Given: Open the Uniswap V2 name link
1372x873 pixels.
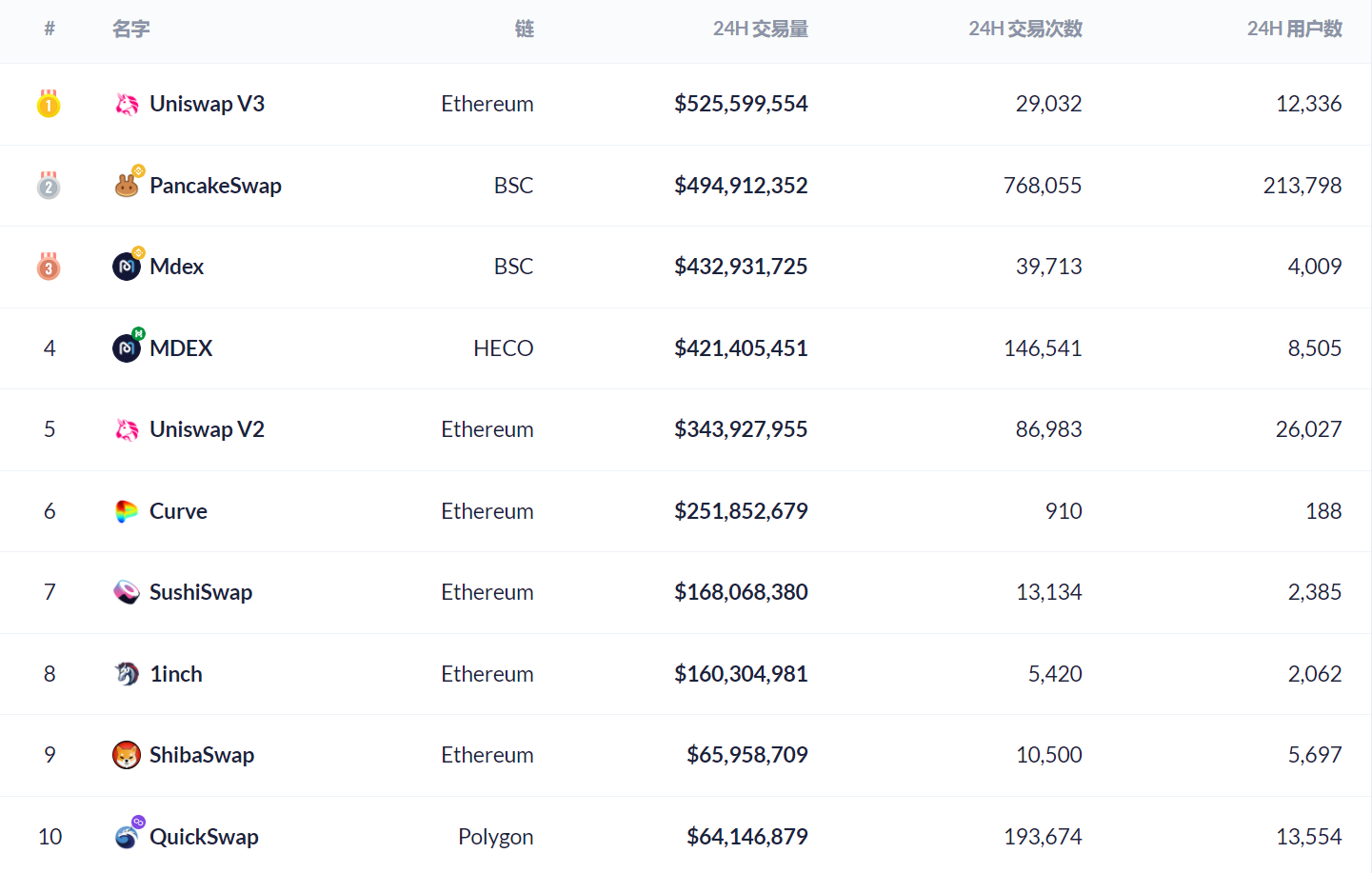Looking at the screenshot, I should pos(207,429).
